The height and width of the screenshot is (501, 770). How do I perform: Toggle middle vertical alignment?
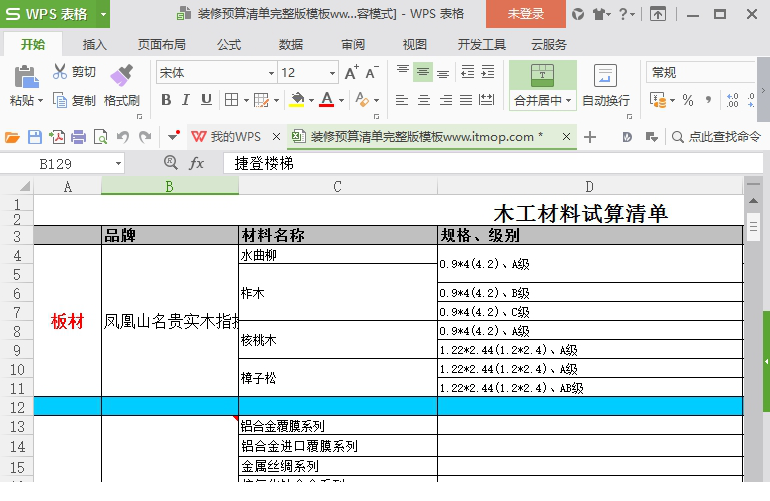click(423, 72)
